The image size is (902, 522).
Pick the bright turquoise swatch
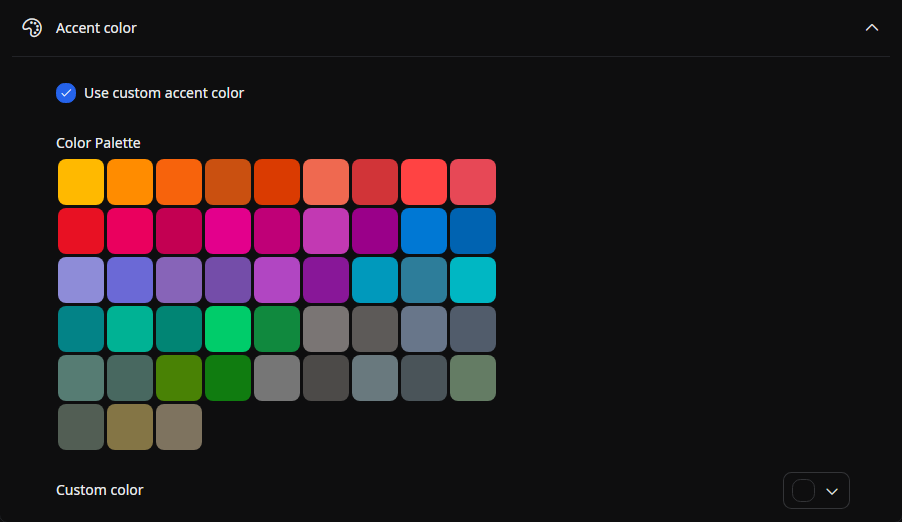tap(473, 280)
